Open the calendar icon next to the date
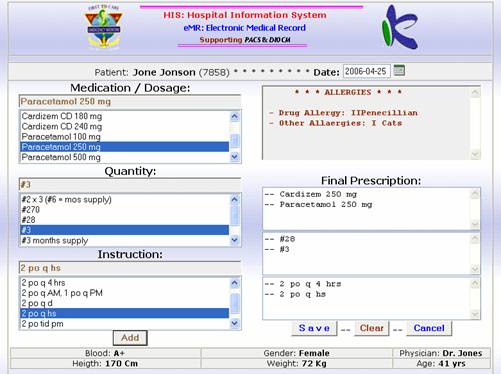This screenshot has width=501, height=374. coord(399,70)
